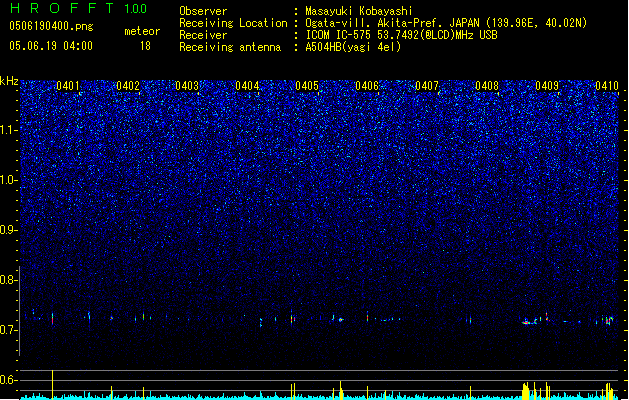
Task: Click the 1.0 frequency axis label
Action: (x=8, y=180)
